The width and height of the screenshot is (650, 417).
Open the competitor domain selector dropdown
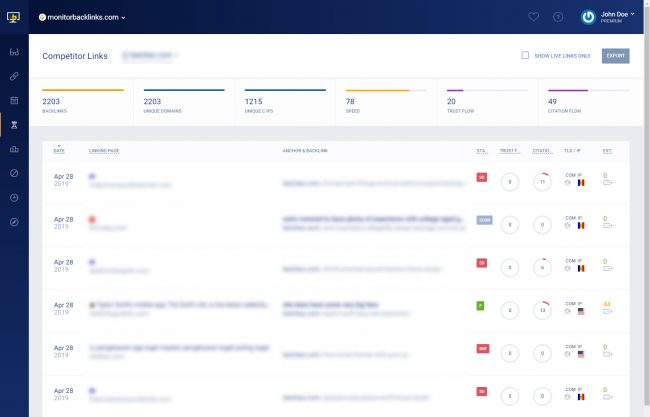click(x=150, y=56)
